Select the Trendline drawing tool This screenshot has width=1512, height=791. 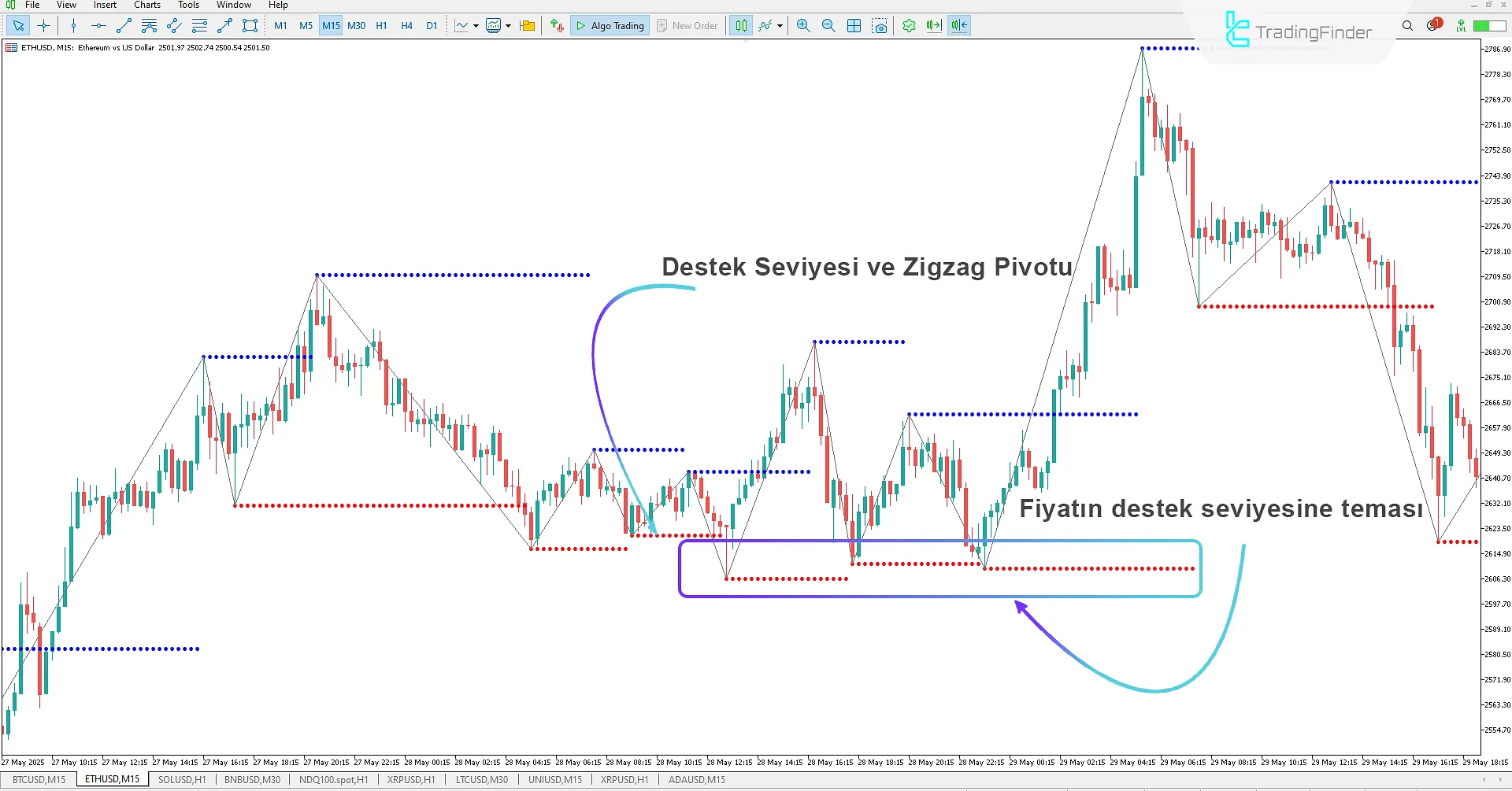pyautogui.click(x=123, y=25)
